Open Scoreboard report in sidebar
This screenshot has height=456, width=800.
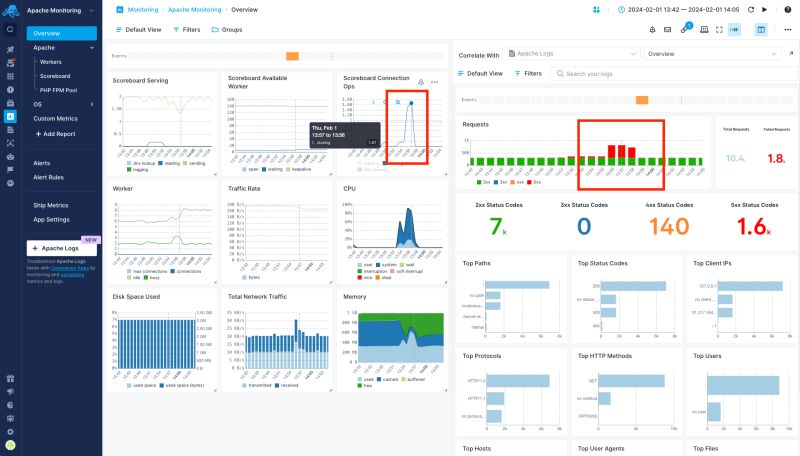coord(55,76)
